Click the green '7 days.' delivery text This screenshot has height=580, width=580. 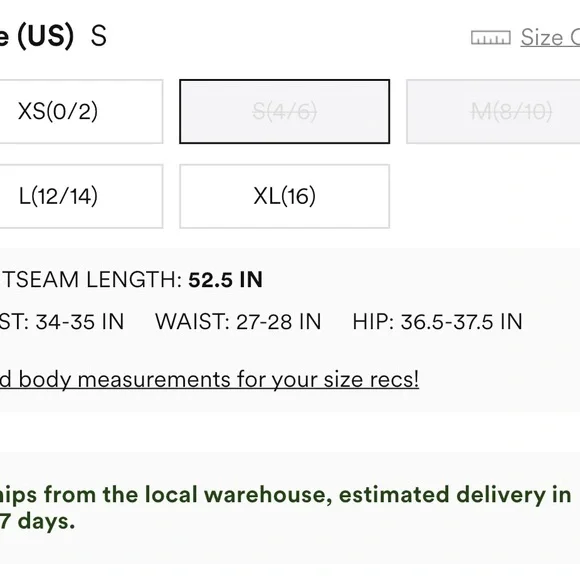coord(37,521)
